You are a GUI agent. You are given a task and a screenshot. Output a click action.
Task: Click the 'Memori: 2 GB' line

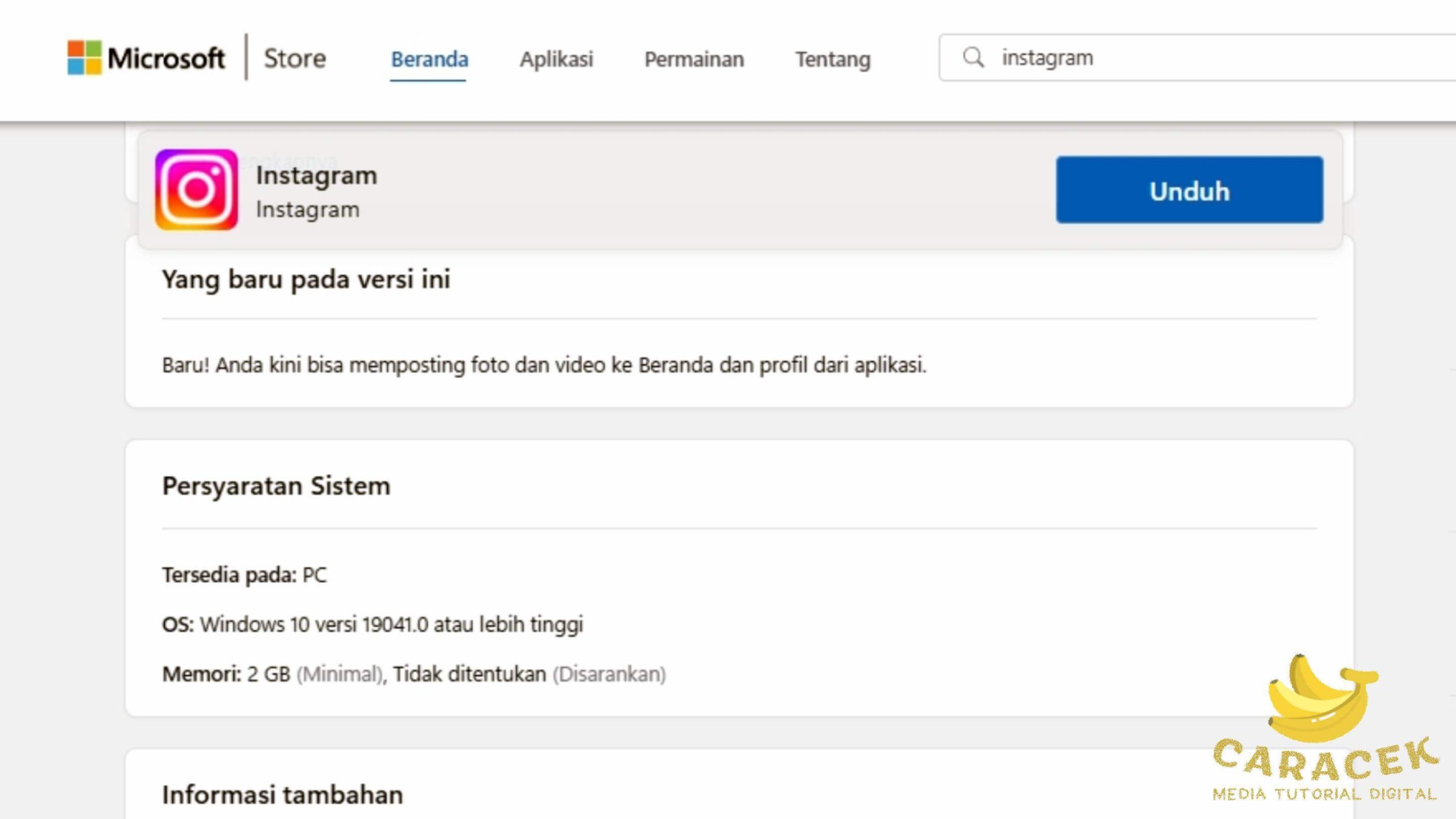[x=414, y=674]
